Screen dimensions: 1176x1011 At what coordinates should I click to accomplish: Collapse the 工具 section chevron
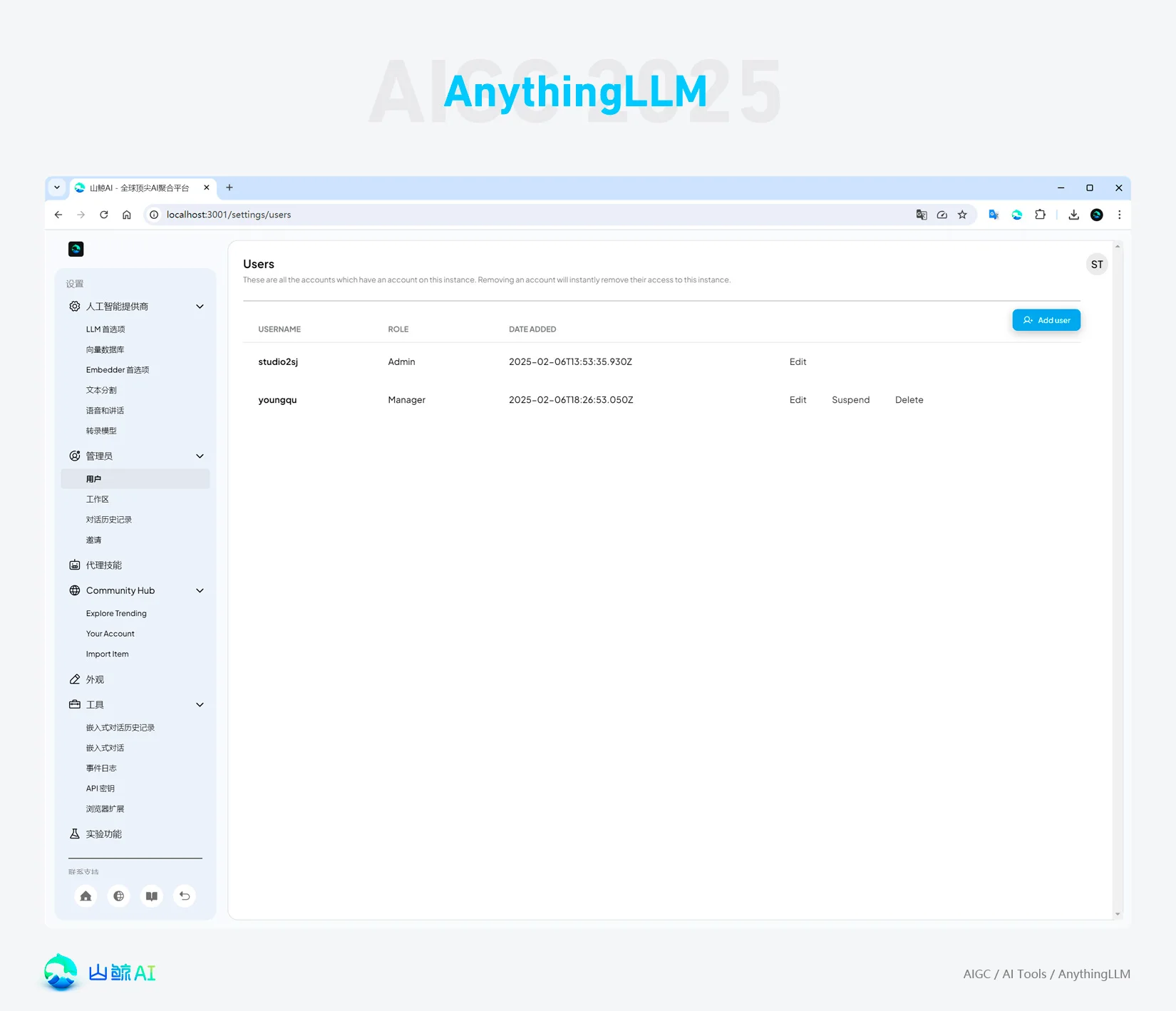200,704
